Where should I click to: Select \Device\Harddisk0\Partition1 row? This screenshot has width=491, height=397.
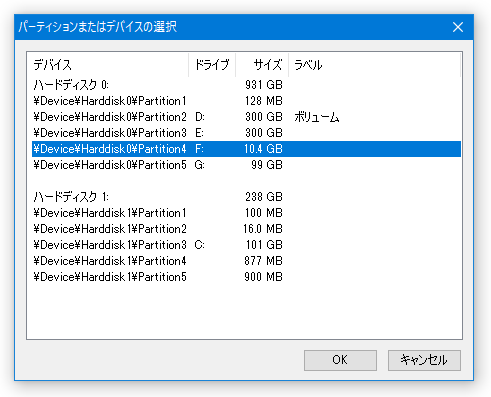tap(246, 101)
